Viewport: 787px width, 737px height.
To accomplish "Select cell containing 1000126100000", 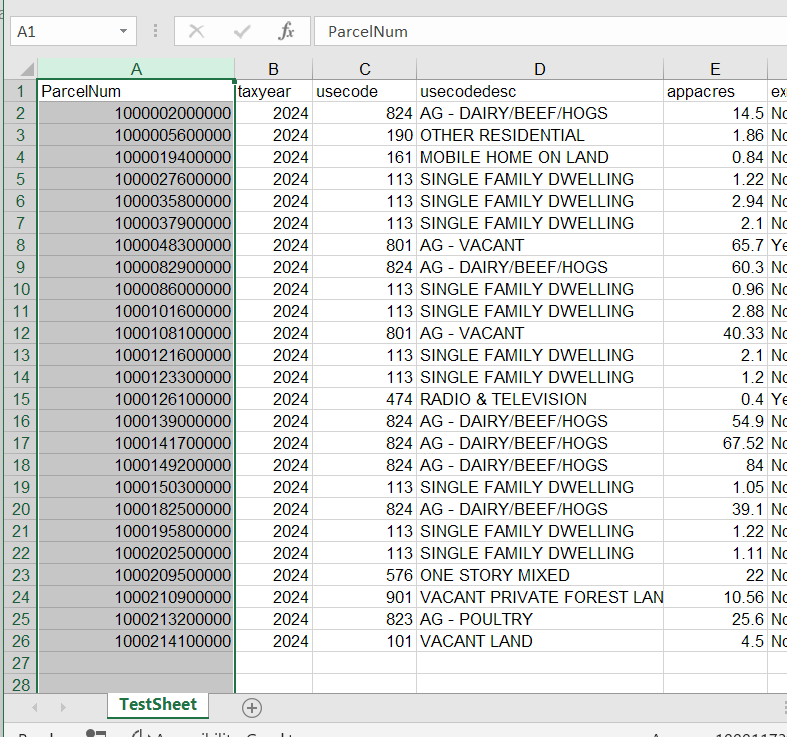I will (x=136, y=400).
